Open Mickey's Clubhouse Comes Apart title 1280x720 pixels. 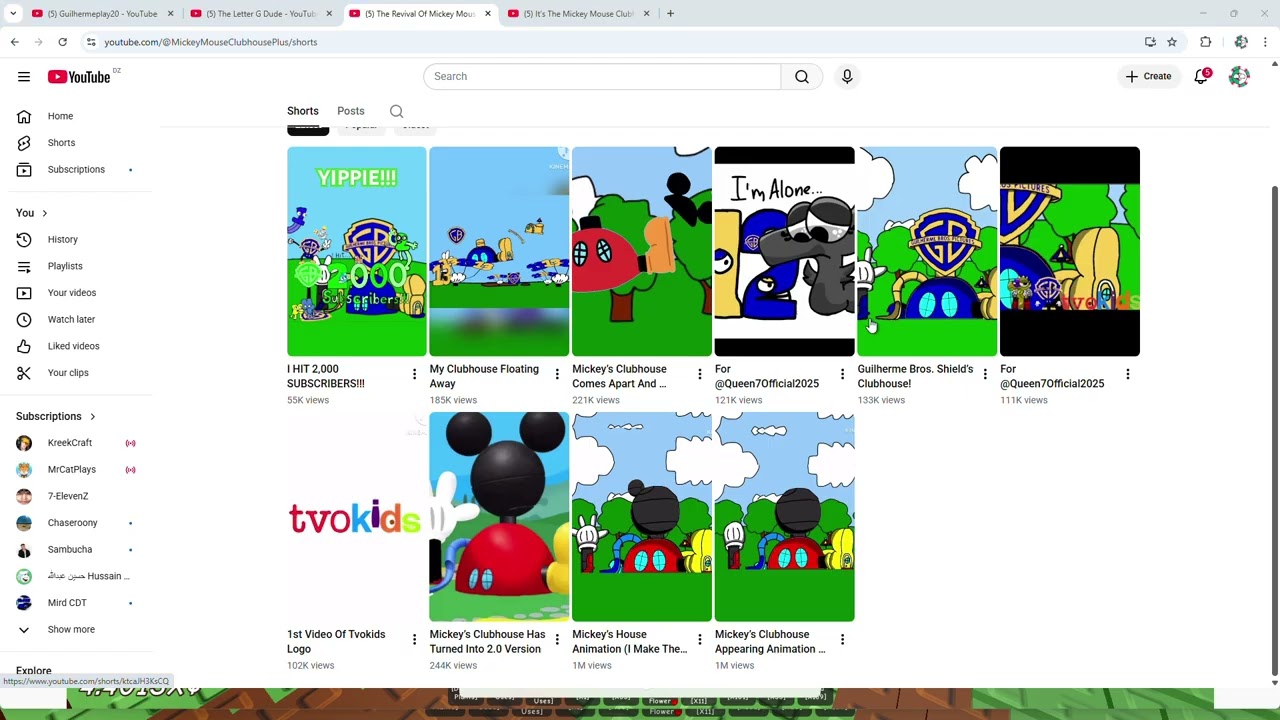pyautogui.click(x=620, y=376)
